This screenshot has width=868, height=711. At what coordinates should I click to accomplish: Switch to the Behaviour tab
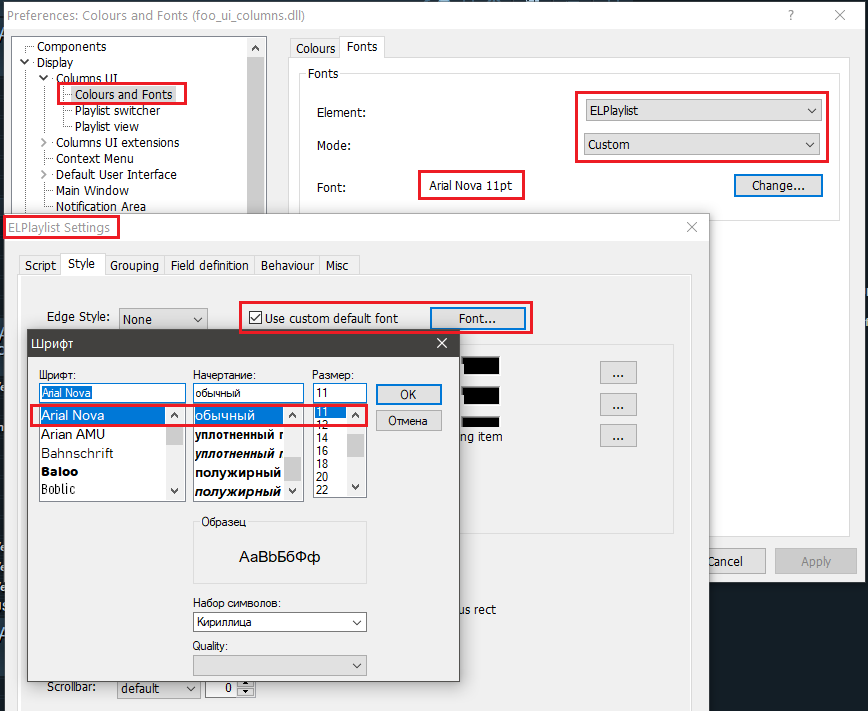click(x=287, y=265)
